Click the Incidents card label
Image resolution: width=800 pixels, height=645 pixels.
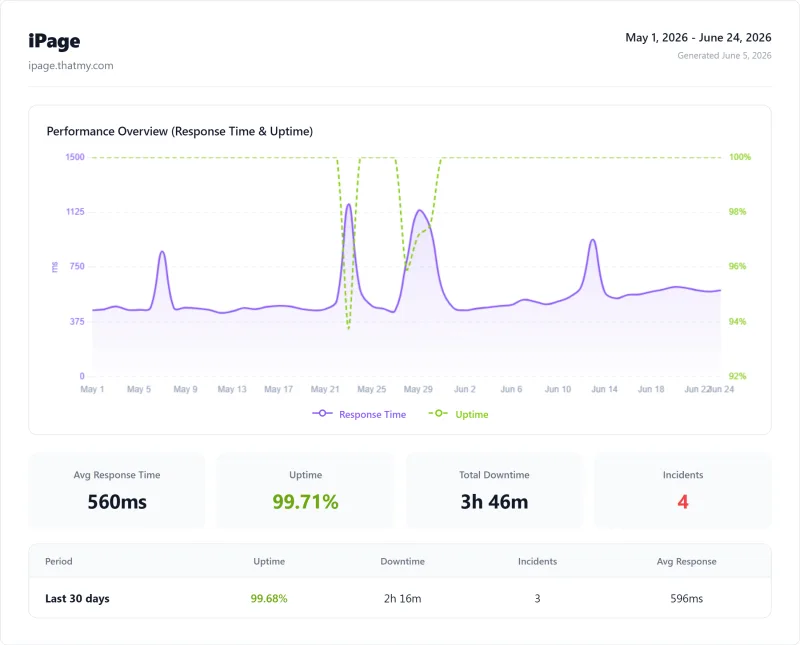click(683, 475)
